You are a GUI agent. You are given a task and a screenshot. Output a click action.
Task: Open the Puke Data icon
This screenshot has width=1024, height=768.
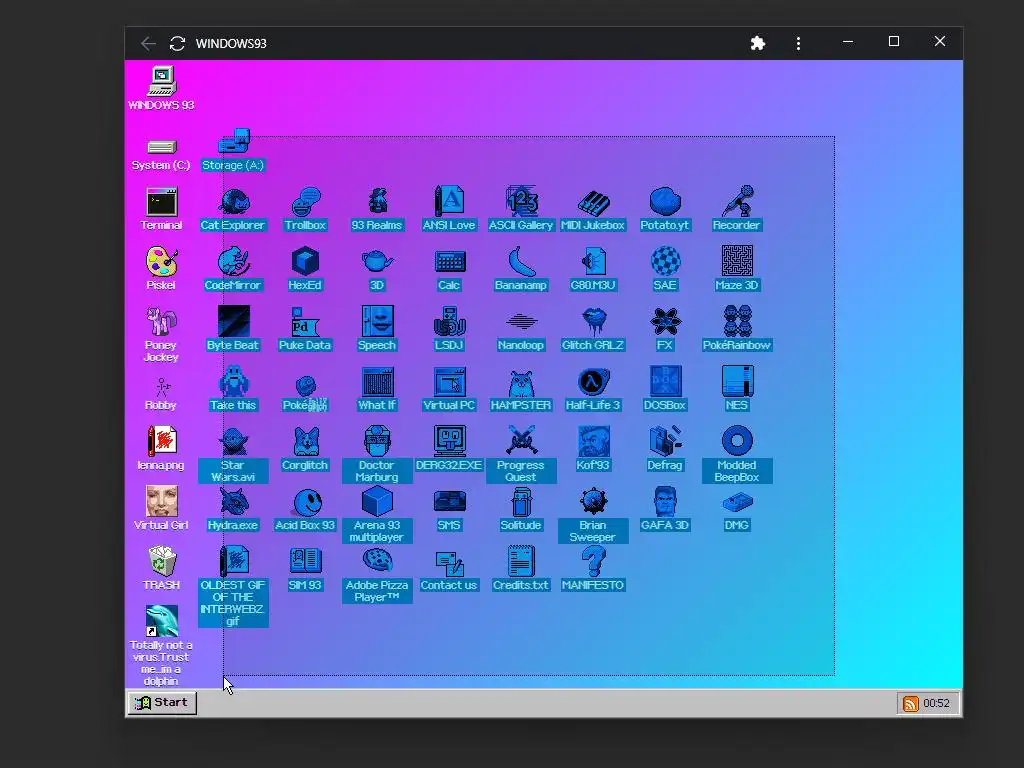[305, 322]
